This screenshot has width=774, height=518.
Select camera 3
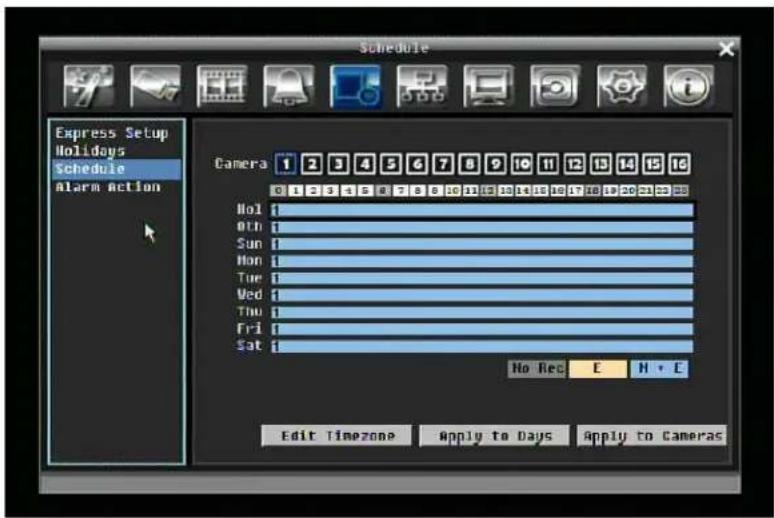tap(338, 164)
